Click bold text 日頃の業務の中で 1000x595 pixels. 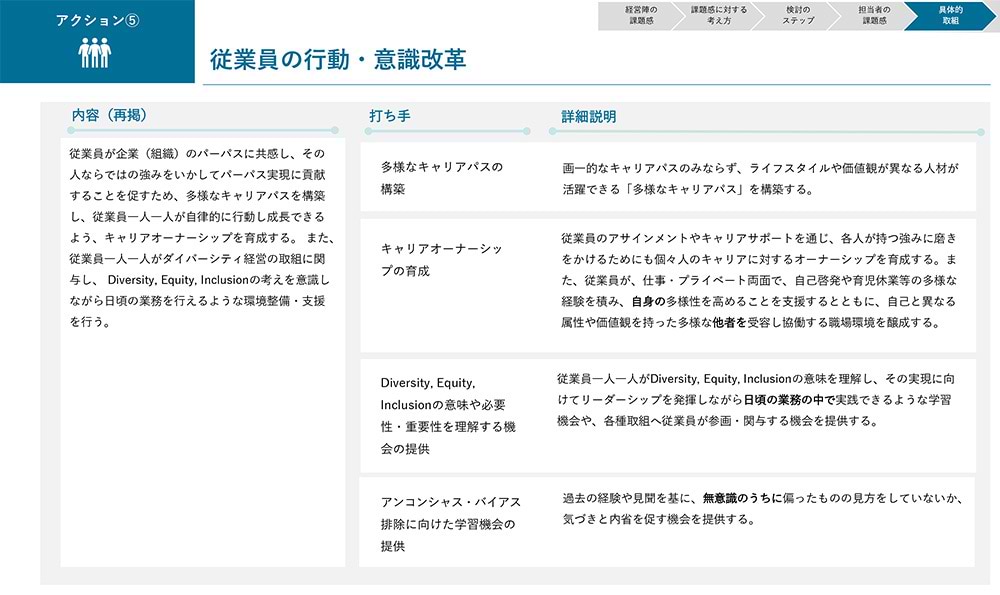789,400
